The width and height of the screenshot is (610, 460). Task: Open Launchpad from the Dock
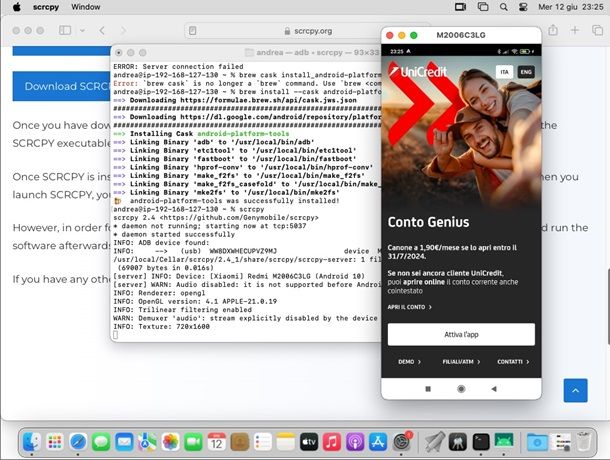coord(55,442)
